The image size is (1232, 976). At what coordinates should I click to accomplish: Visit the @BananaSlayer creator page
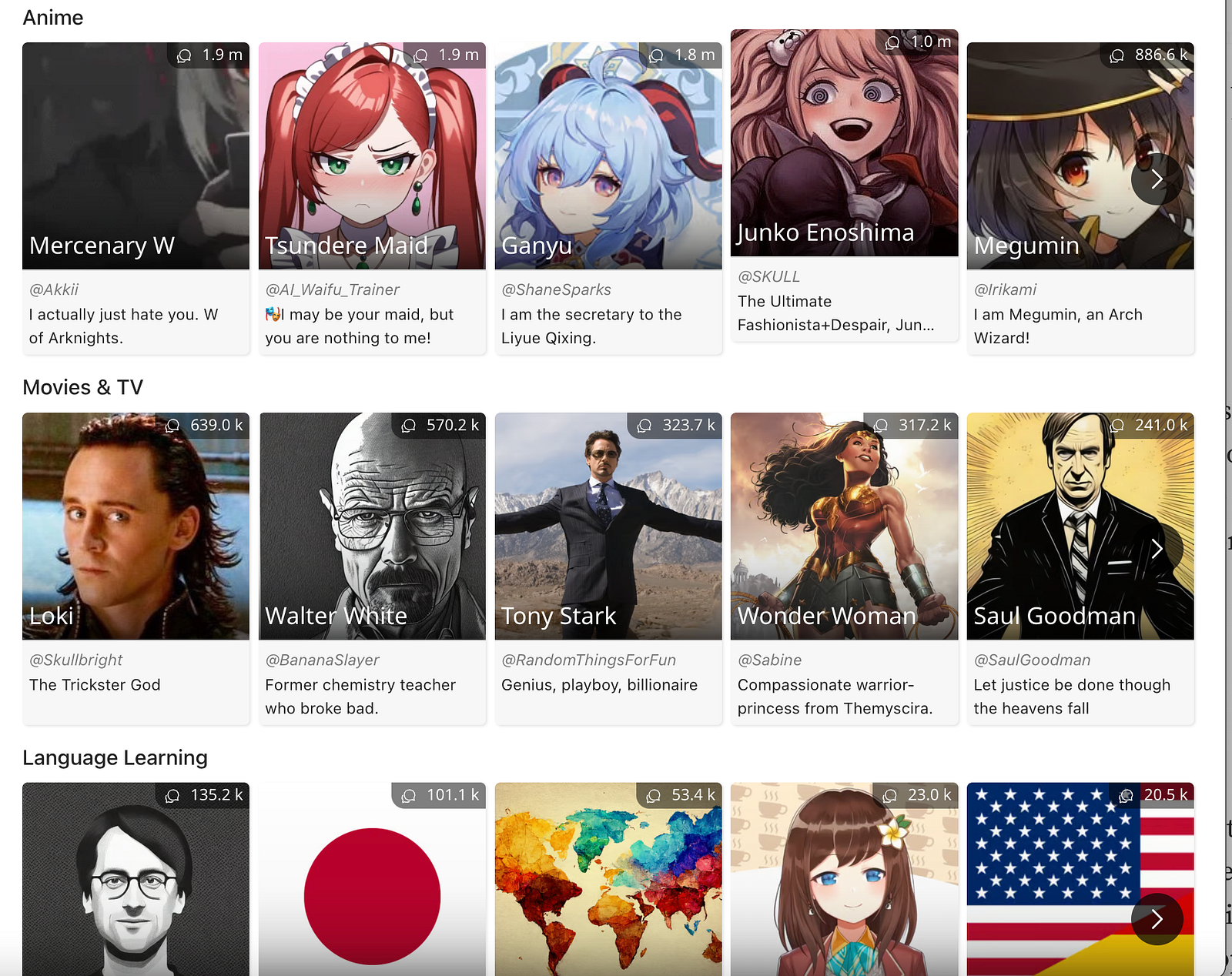pyautogui.click(x=322, y=660)
